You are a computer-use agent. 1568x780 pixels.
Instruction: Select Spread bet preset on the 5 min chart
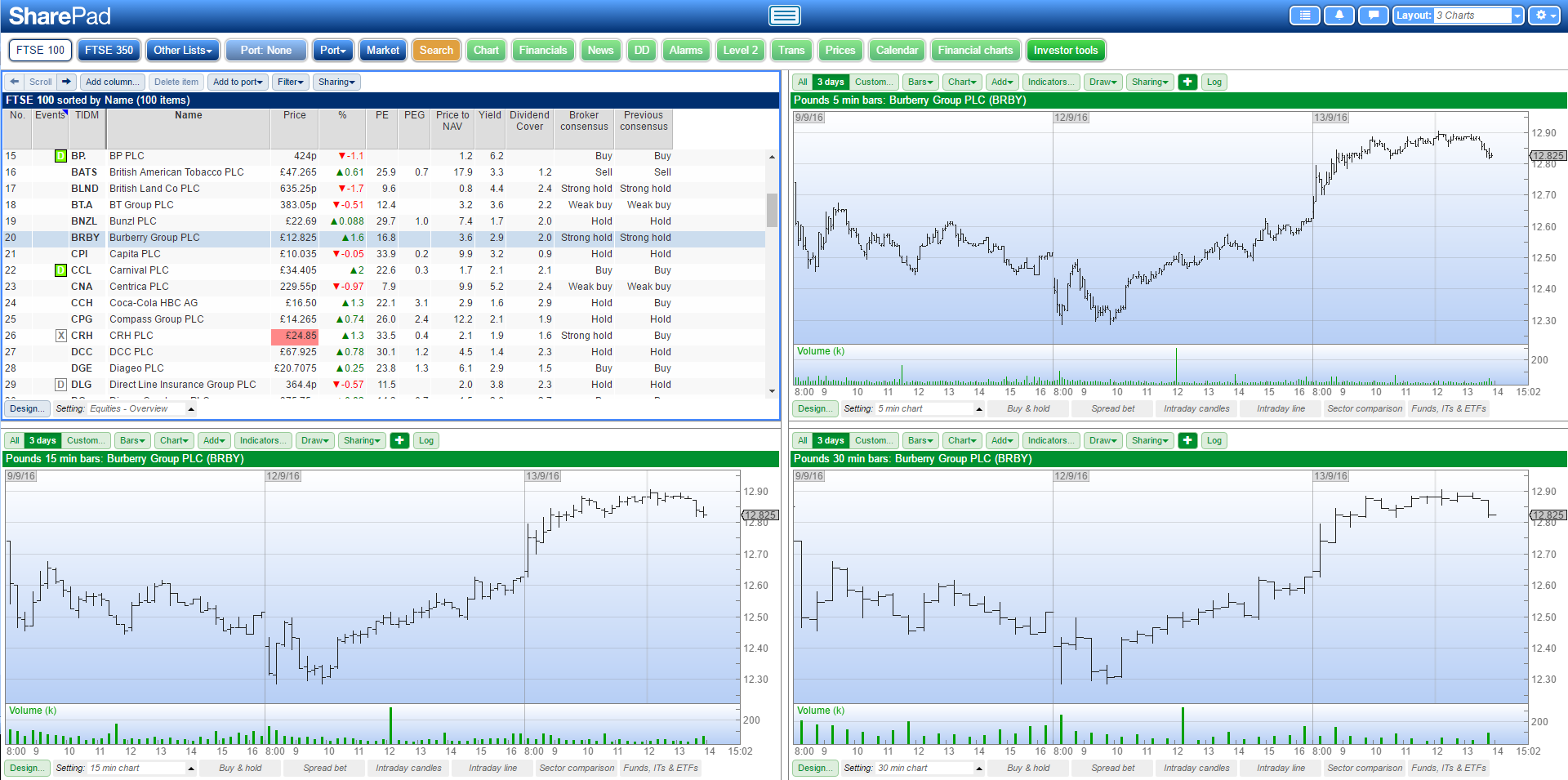pos(1112,408)
